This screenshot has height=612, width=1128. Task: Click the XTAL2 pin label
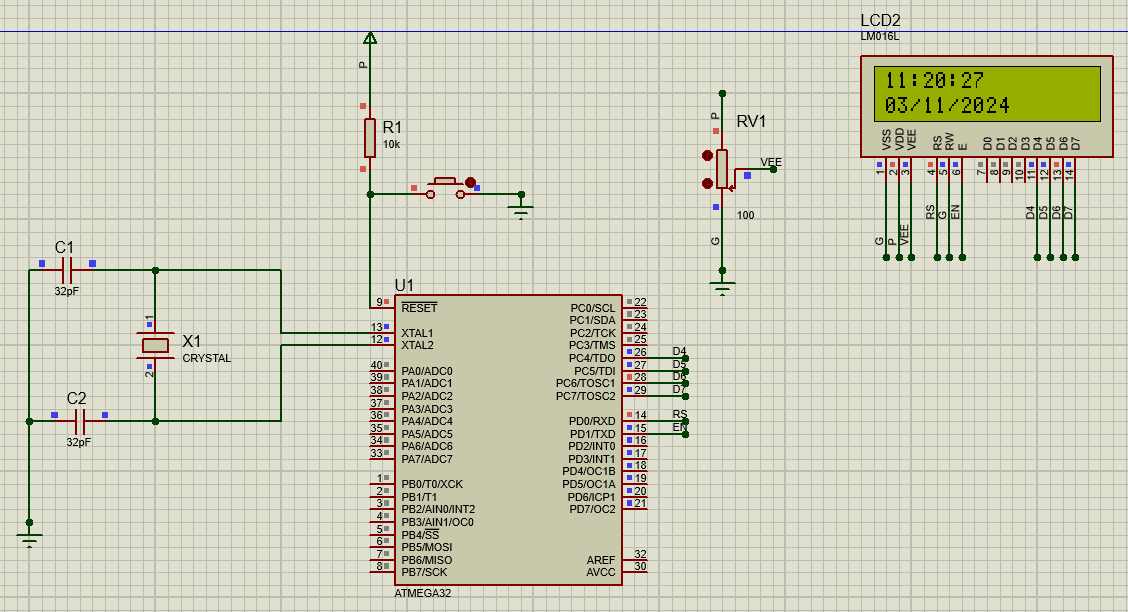pos(417,345)
